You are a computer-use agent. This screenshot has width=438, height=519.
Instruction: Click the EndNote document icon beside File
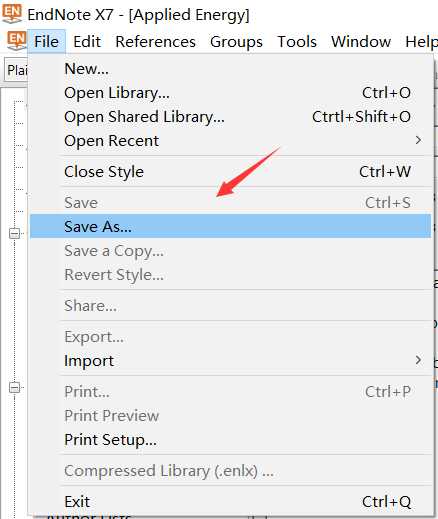(x=17, y=41)
